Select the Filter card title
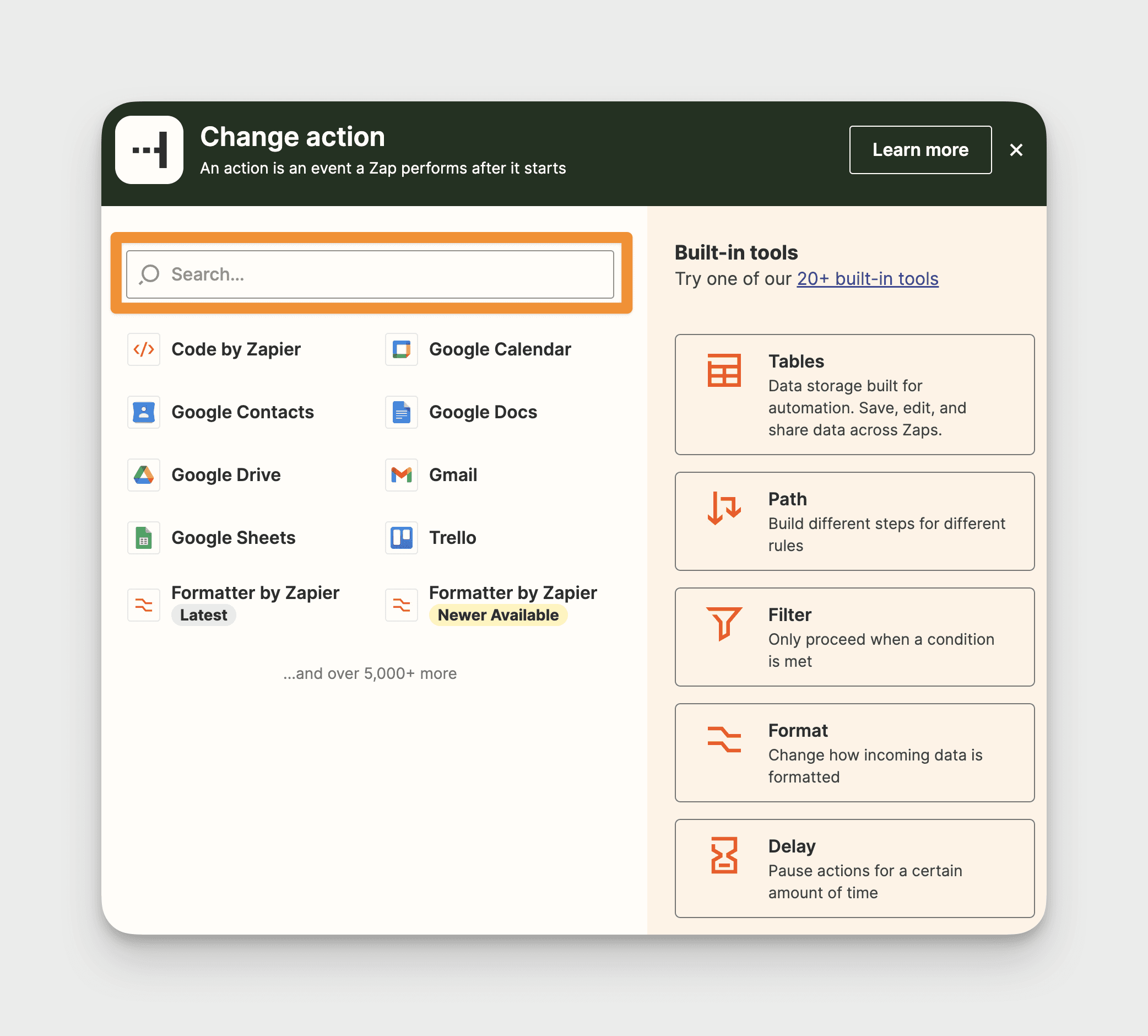Screen dimensions: 1148x1036 (789, 615)
